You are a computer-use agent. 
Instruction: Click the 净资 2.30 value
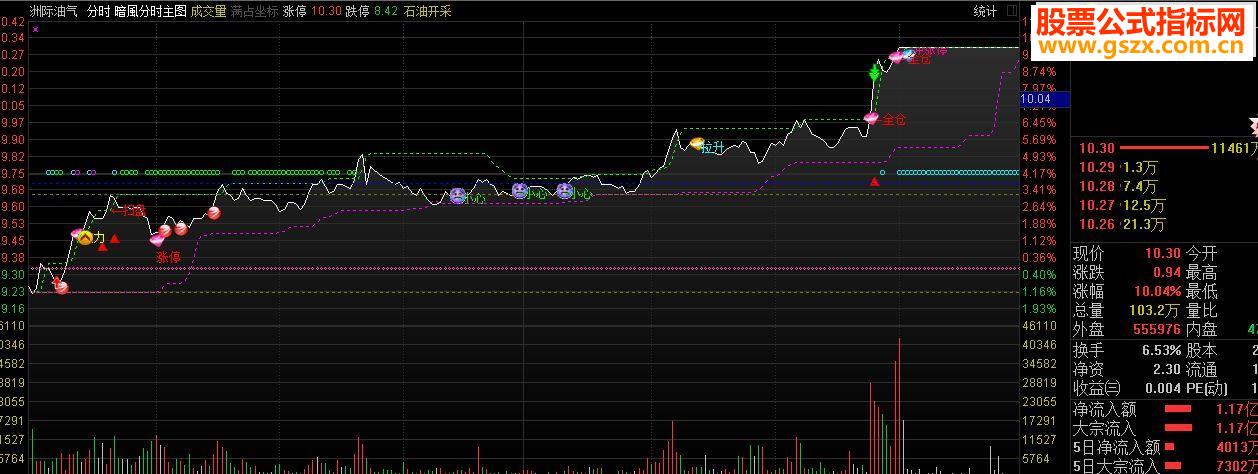click(x=1167, y=369)
